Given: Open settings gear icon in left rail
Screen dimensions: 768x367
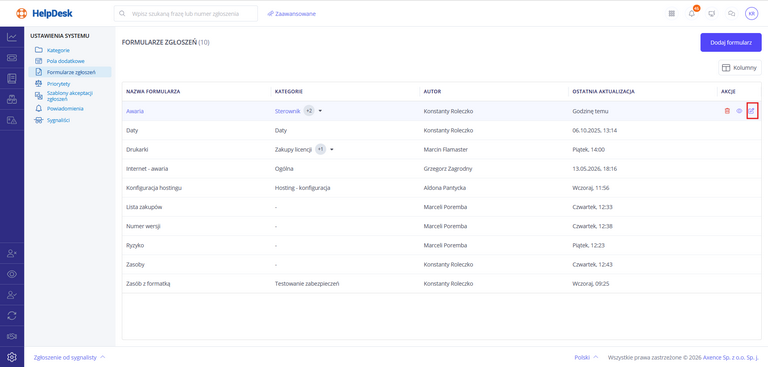Looking at the screenshot, I should click(12, 357).
